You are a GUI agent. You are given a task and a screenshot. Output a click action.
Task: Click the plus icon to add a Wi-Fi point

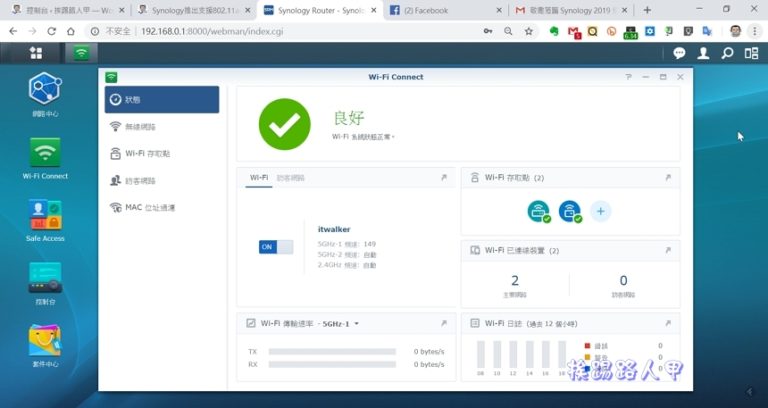pyautogui.click(x=600, y=211)
